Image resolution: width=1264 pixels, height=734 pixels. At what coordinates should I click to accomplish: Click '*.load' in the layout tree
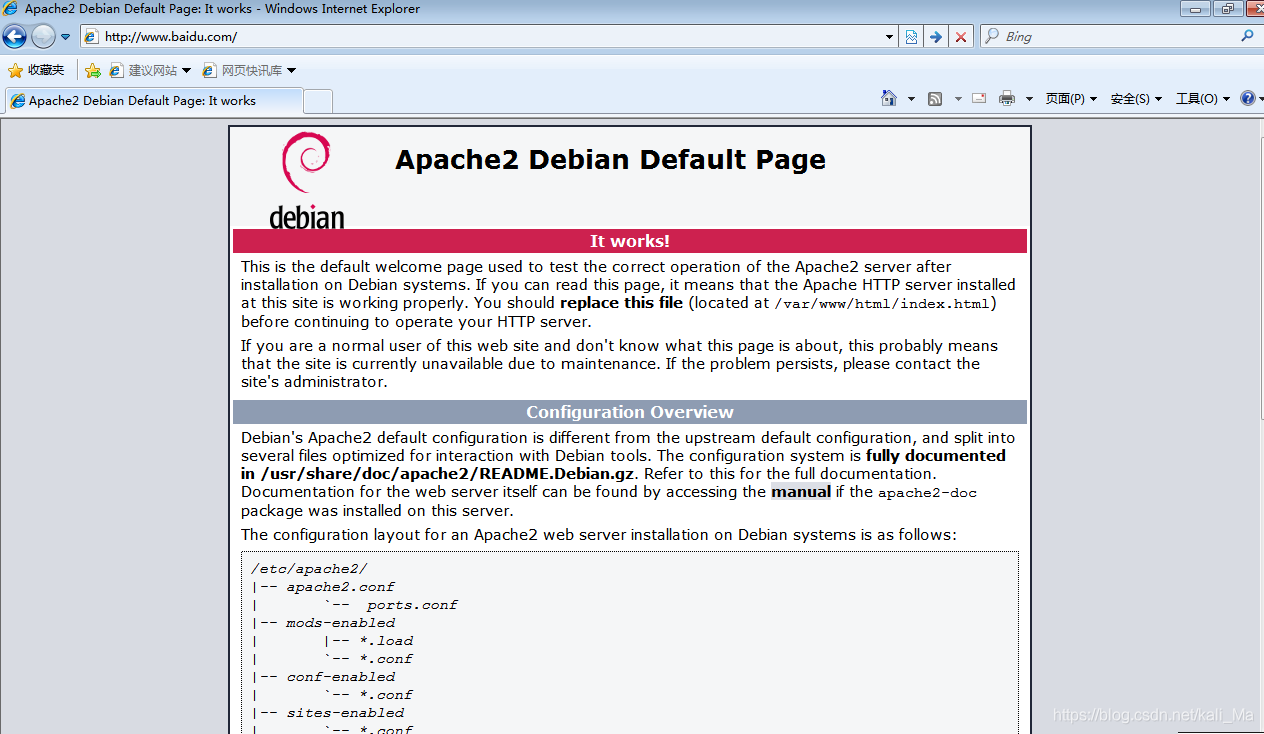coord(386,641)
